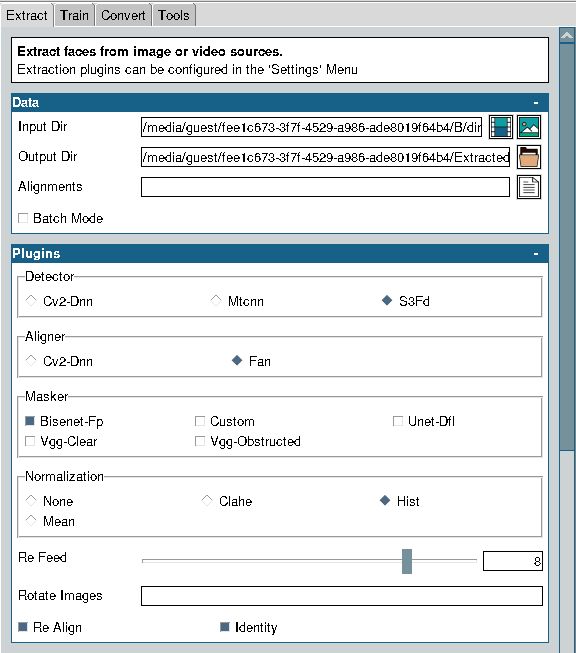Switch to the Extract tab

[27, 15]
